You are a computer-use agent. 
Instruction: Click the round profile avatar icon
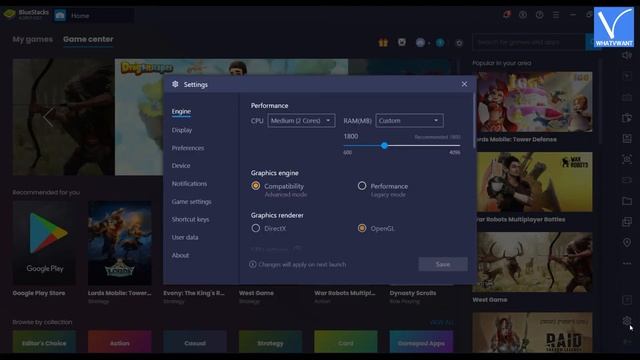[420, 42]
